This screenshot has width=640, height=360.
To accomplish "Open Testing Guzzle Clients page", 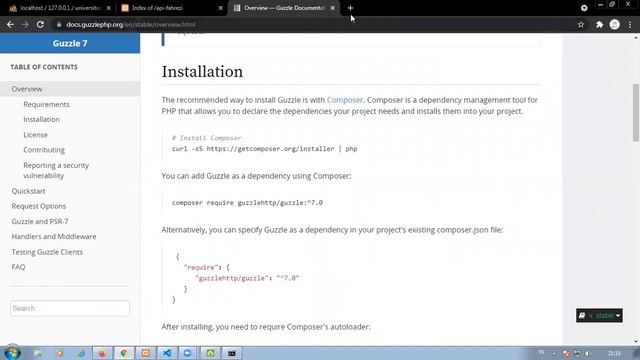I will 47,252.
